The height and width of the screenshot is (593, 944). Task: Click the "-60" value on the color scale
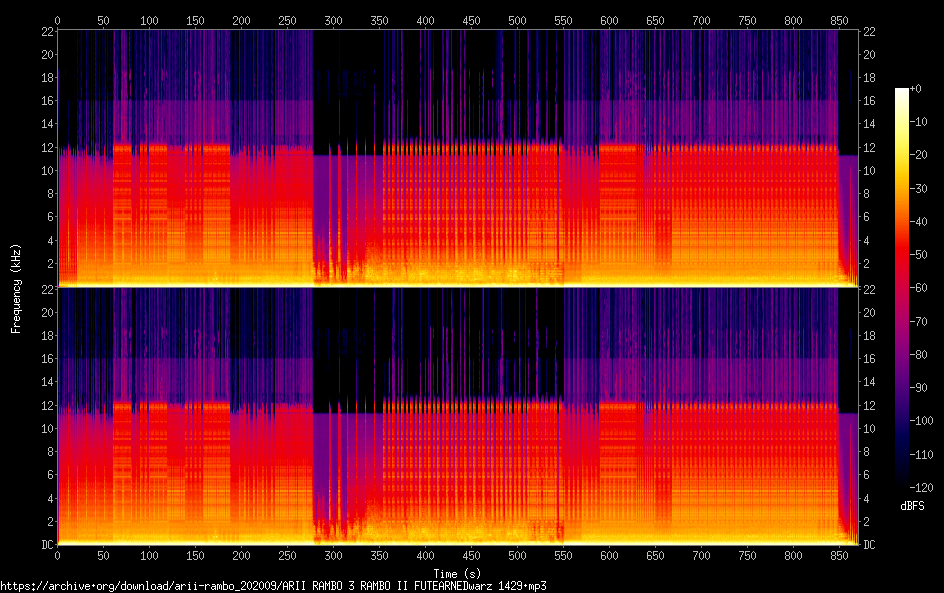pyautogui.click(x=919, y=288)
